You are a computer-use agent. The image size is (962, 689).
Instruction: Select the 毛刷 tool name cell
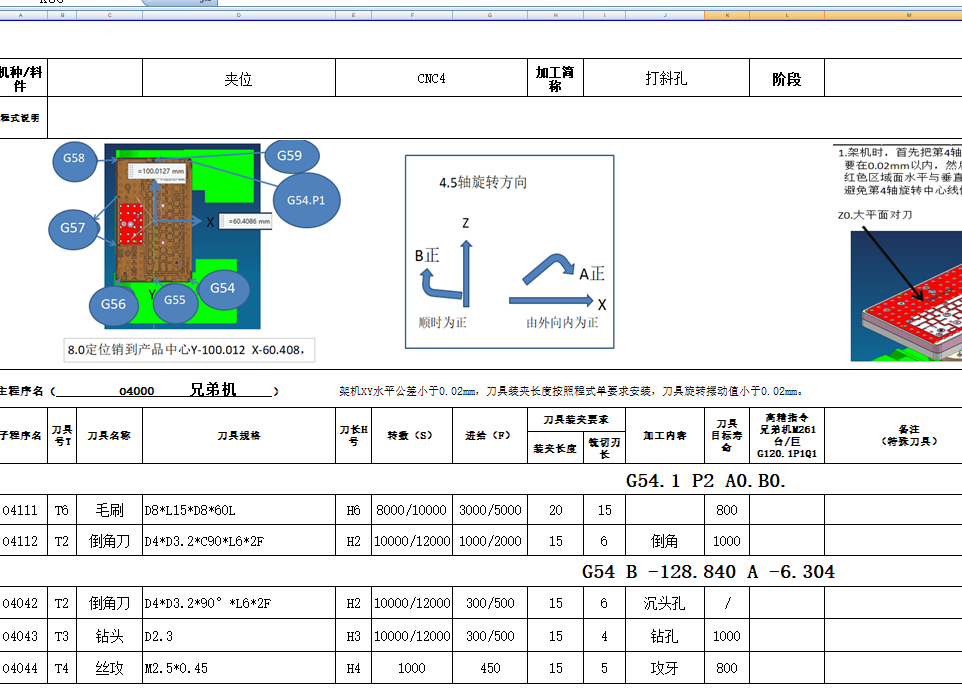(109, 508)
